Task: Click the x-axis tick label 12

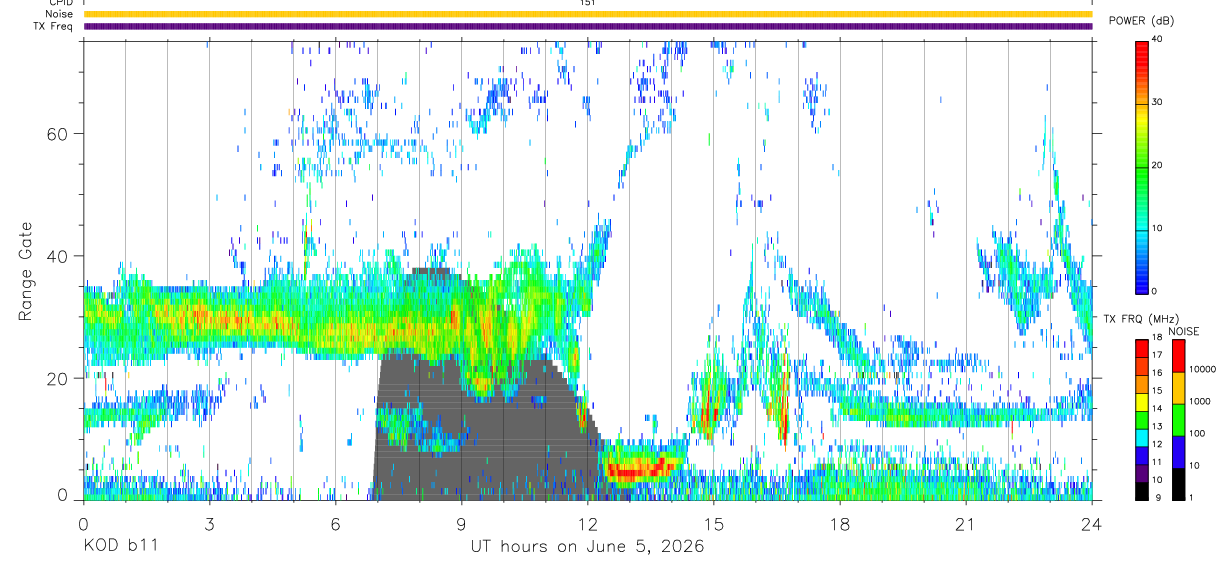Action: point(588,524)
